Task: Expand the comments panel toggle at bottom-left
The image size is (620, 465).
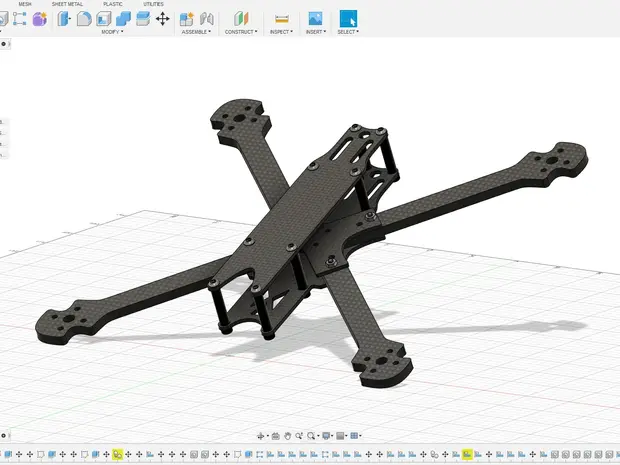Action: click(4, 436)
